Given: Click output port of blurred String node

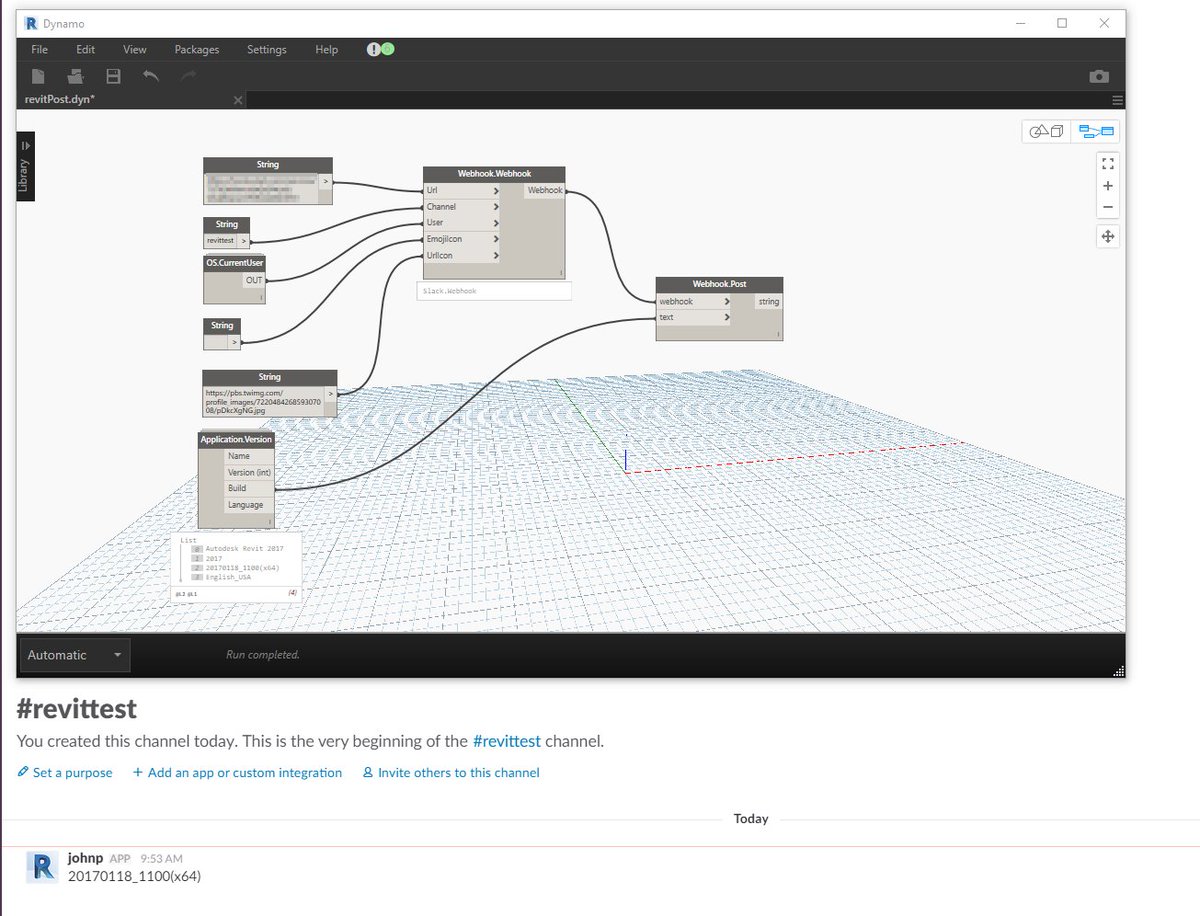Looking at the screenshot, I should (325, 182).
